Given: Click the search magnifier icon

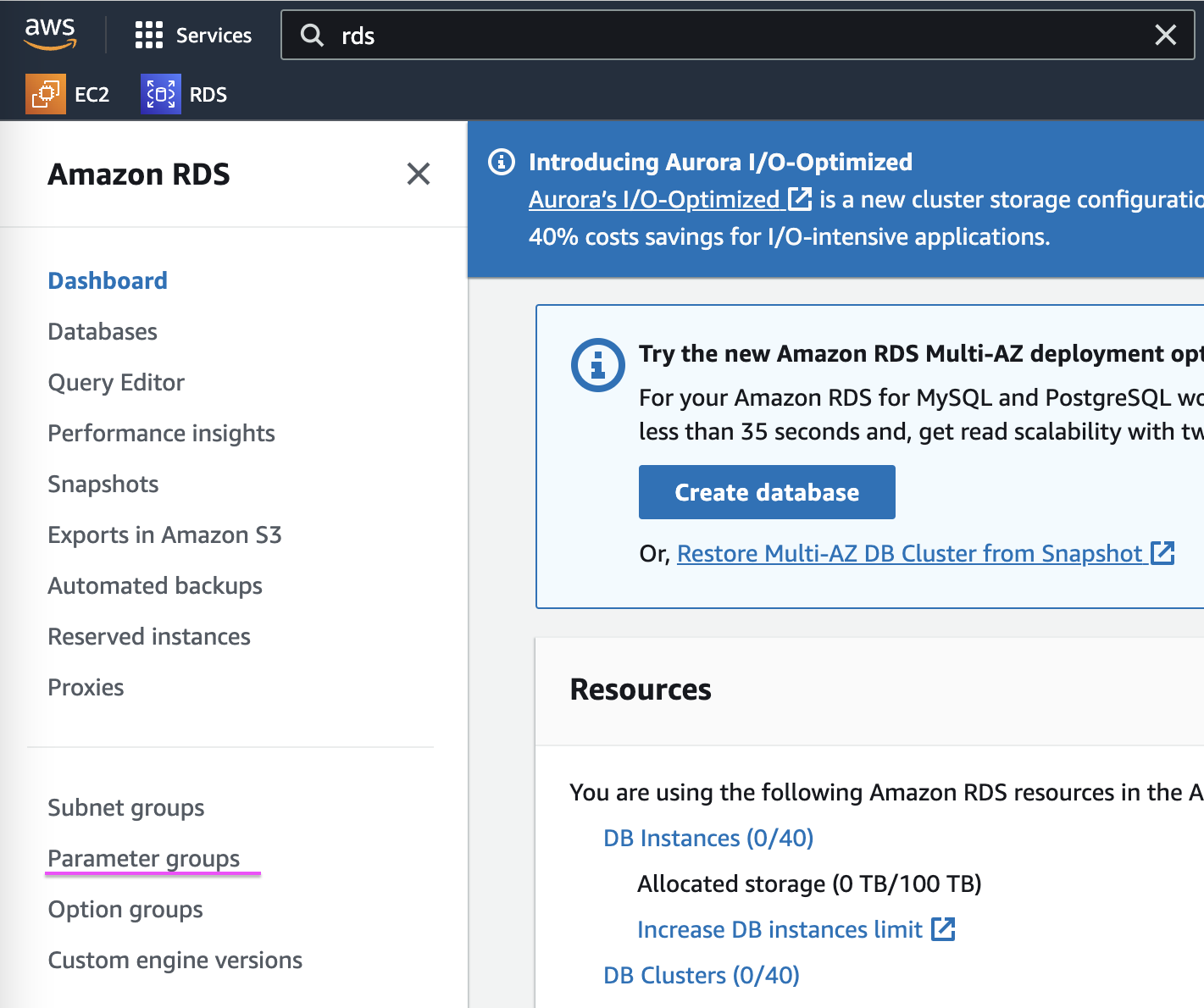Looking at the screenshot, I should [313, 35].
